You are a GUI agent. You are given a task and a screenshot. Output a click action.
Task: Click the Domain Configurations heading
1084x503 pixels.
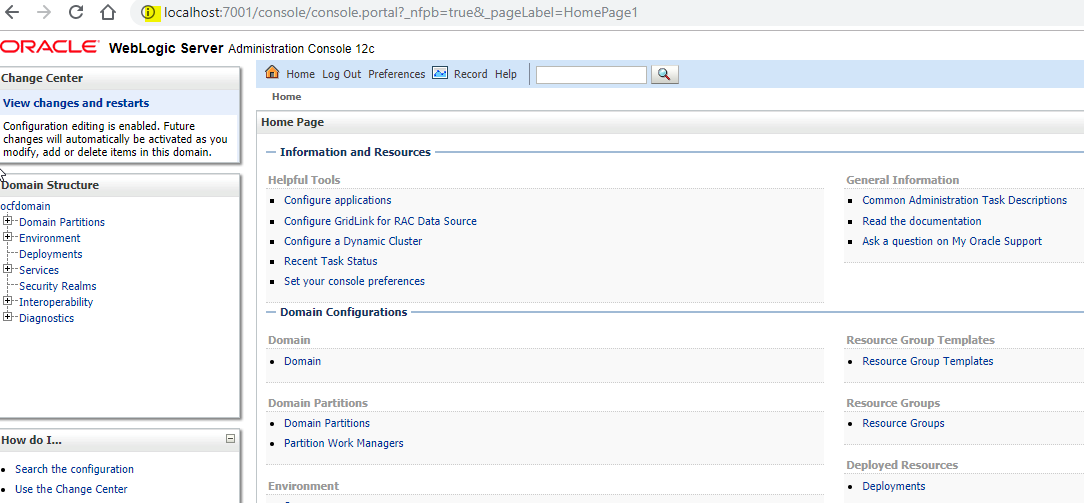(x=344, y=312)
